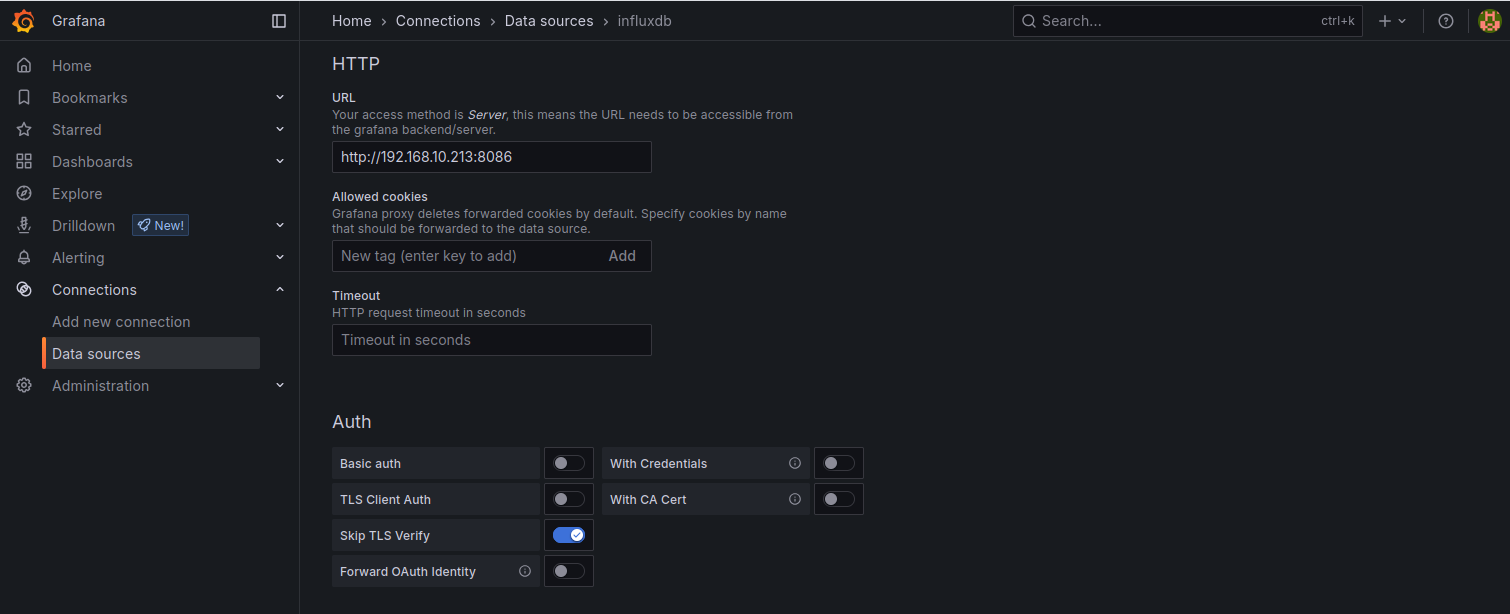Image resolution: width=1510 pixels, height=614 pixels.
Task: Click the Basic auth label
Action: 370,464
